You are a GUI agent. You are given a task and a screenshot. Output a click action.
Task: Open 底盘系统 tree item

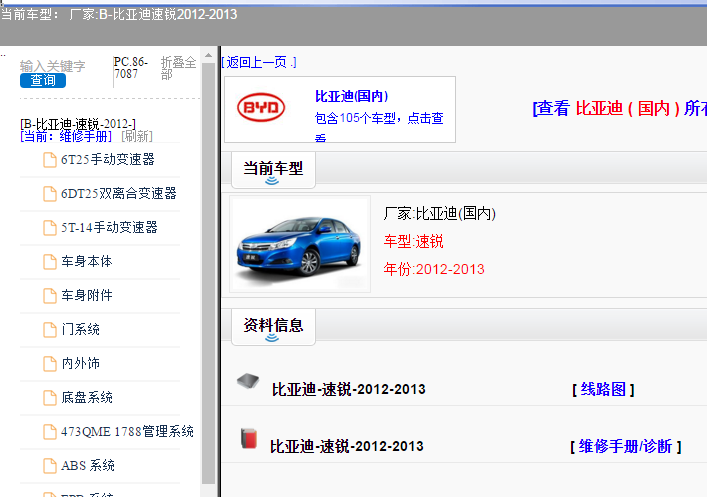[x=87, y=397]
